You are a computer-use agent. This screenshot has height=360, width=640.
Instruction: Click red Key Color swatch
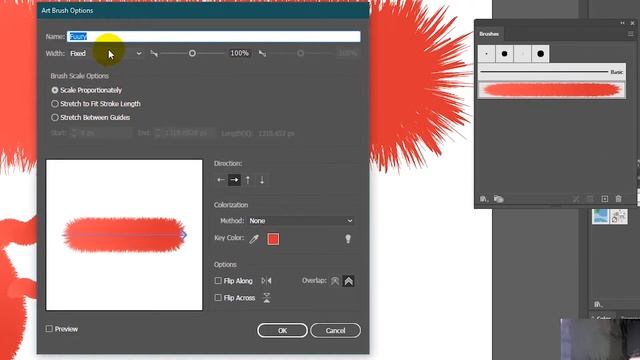pyautogui.click(x=273, y=239)
